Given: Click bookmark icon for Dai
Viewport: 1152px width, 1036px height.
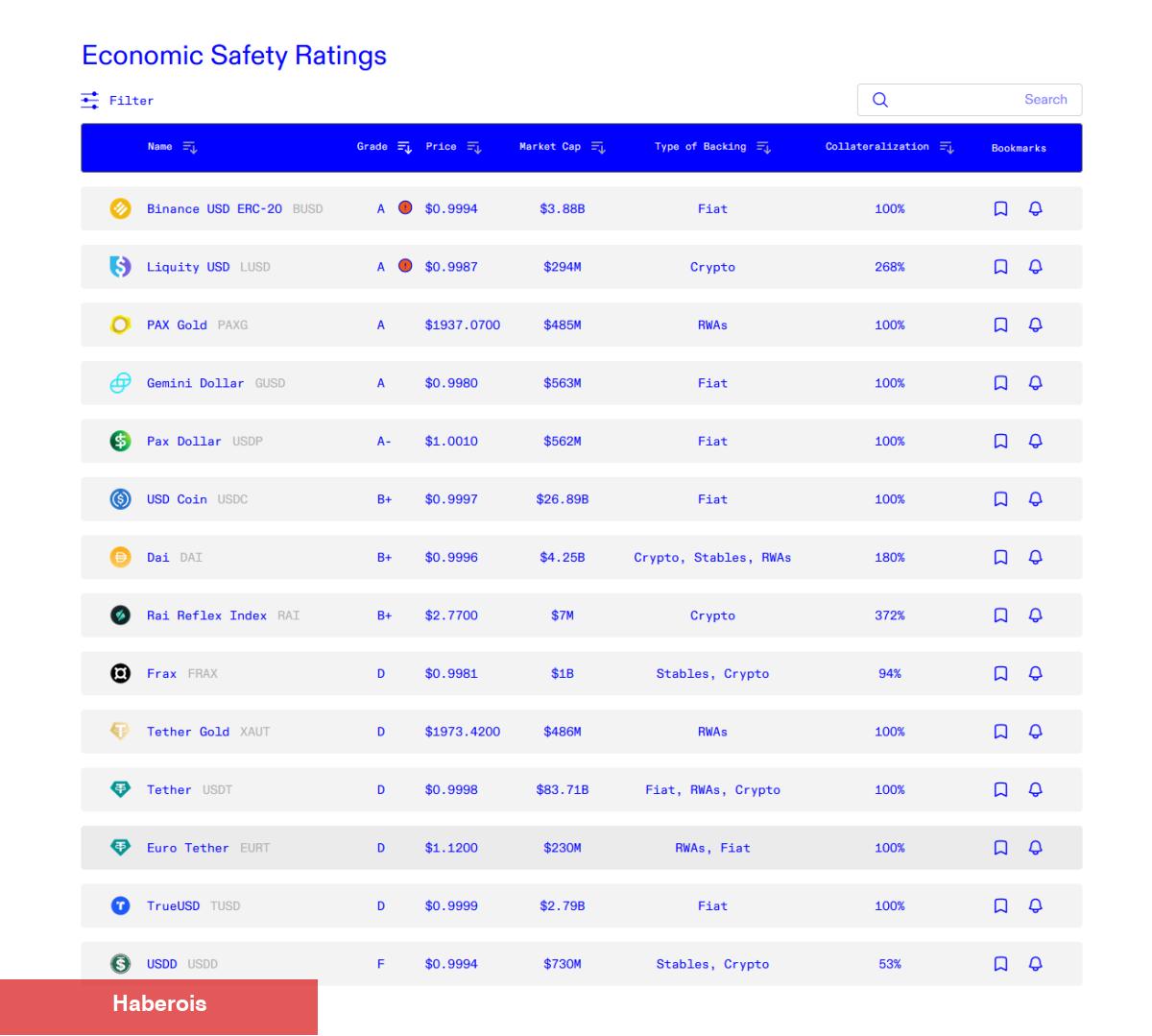Looking at the screenshot, I should coord(1000,557).
